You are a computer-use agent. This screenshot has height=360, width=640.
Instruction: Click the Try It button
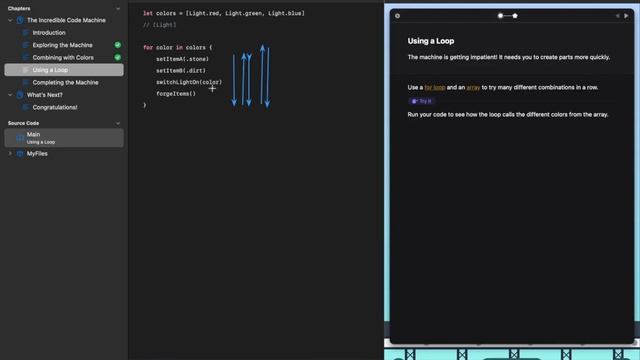(422, 101)
